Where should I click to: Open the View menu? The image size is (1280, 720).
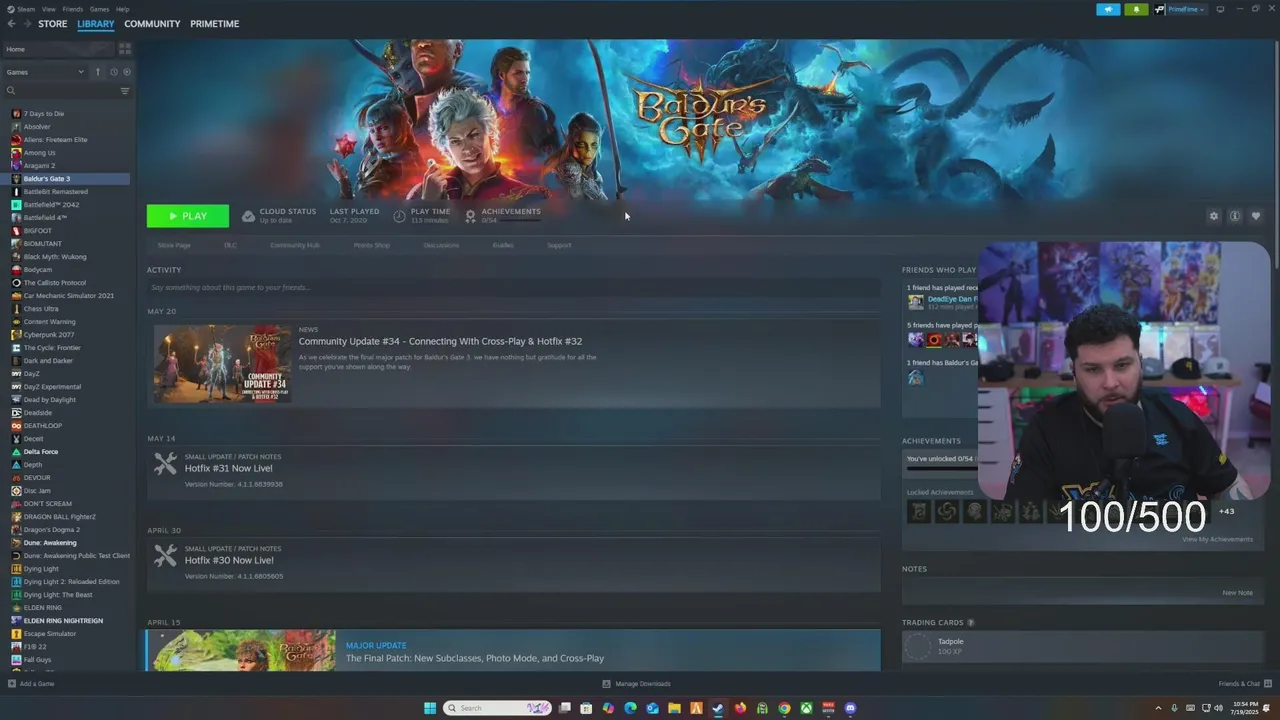49,9
